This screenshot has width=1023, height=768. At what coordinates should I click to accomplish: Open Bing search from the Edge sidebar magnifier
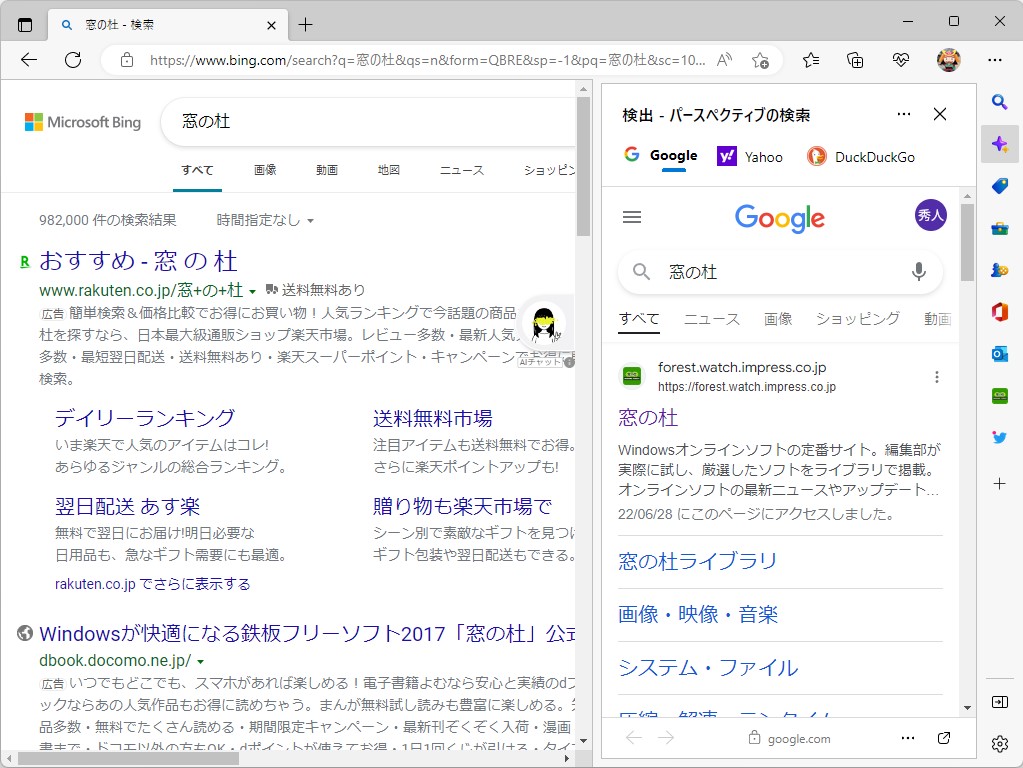tap(1000, 101)
